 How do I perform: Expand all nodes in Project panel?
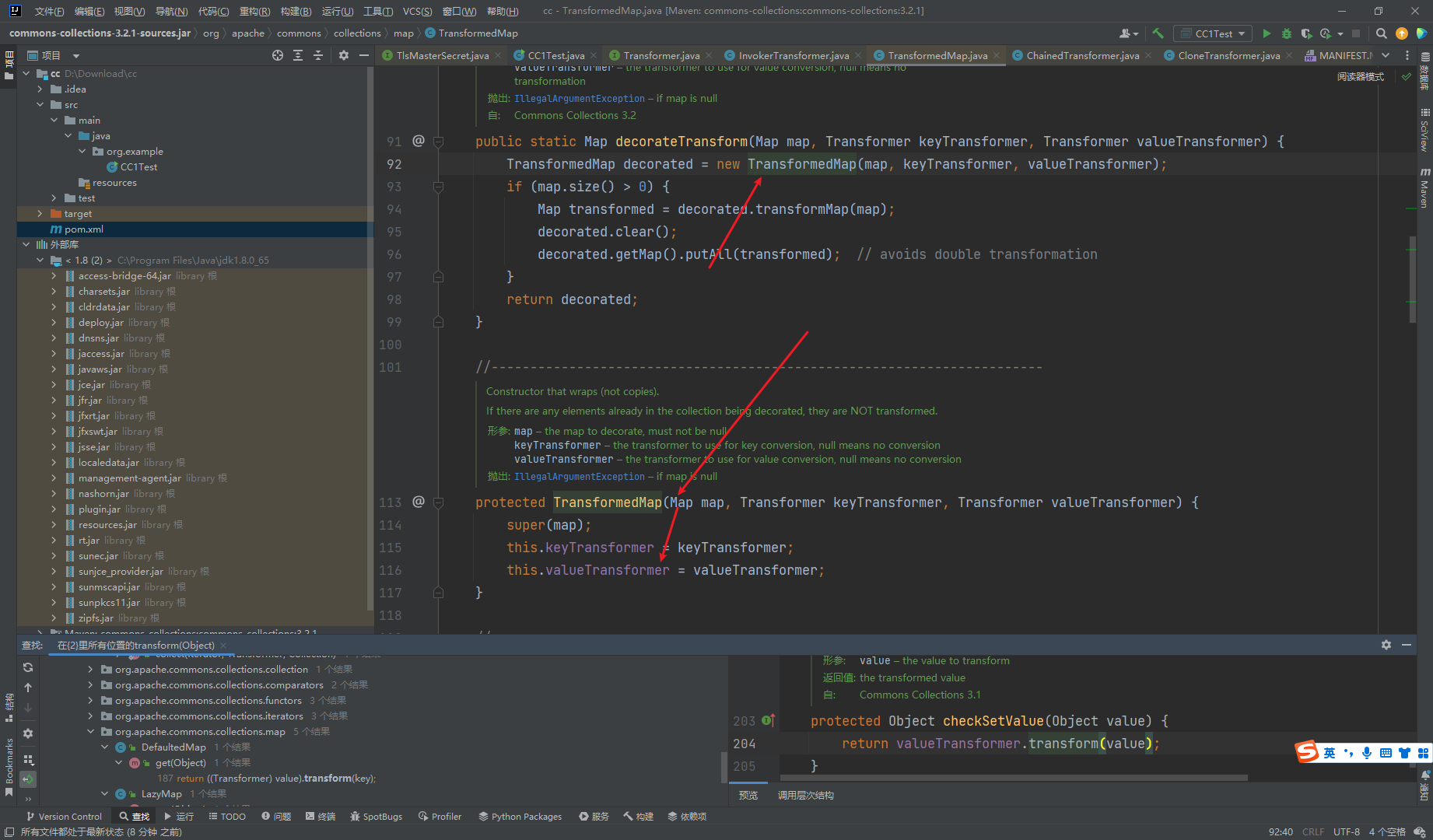pos(298,55)
